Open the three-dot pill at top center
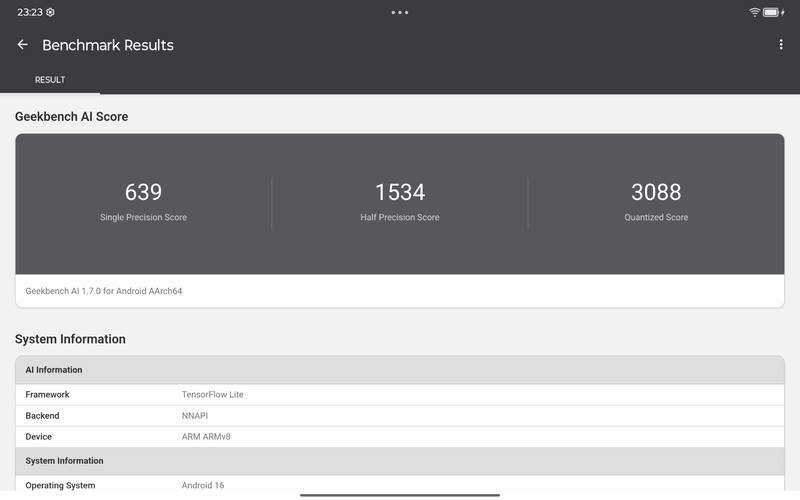 pos(400,12)
